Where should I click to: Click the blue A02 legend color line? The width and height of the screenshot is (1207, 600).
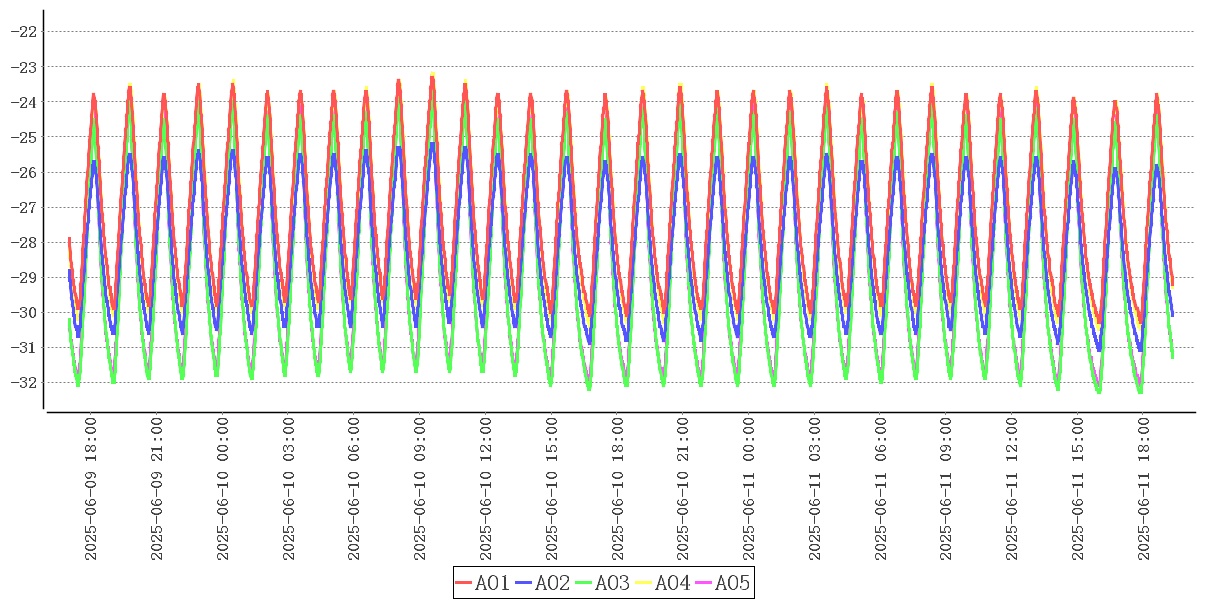(524, 583)
